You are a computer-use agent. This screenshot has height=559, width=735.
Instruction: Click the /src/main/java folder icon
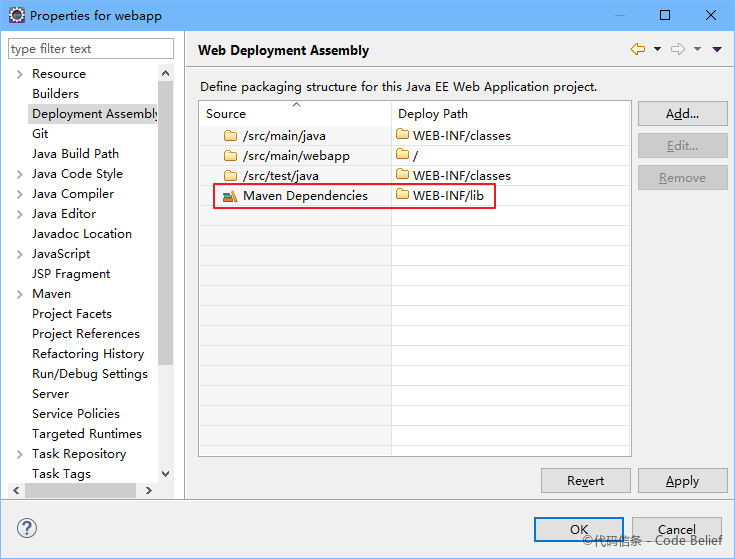230,136
